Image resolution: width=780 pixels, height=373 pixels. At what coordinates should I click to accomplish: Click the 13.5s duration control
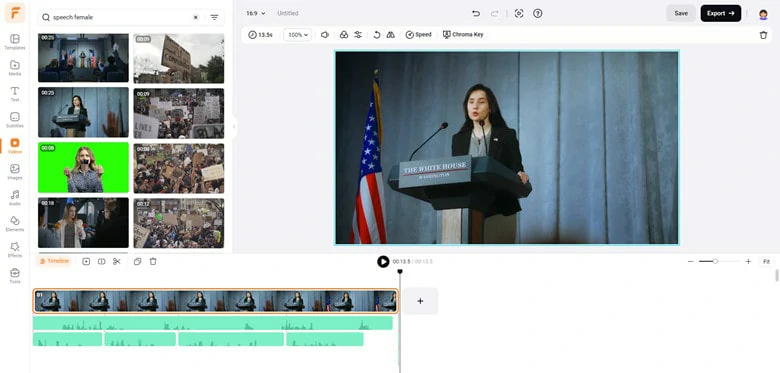pos(261,35)
